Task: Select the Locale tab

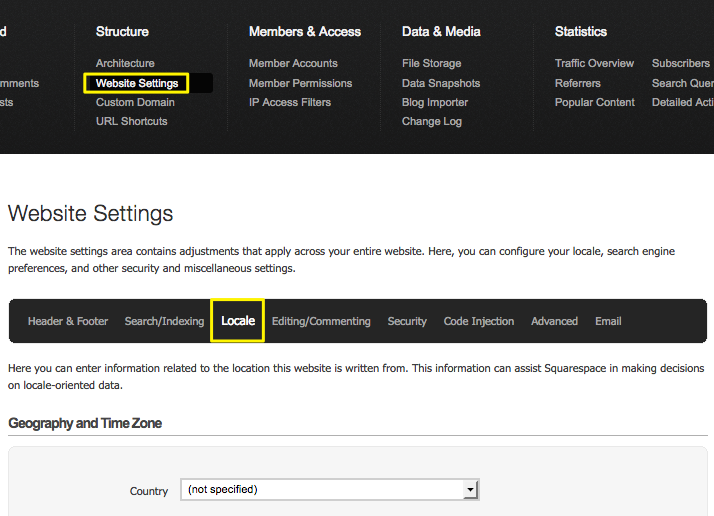Action: pos(238,321)
